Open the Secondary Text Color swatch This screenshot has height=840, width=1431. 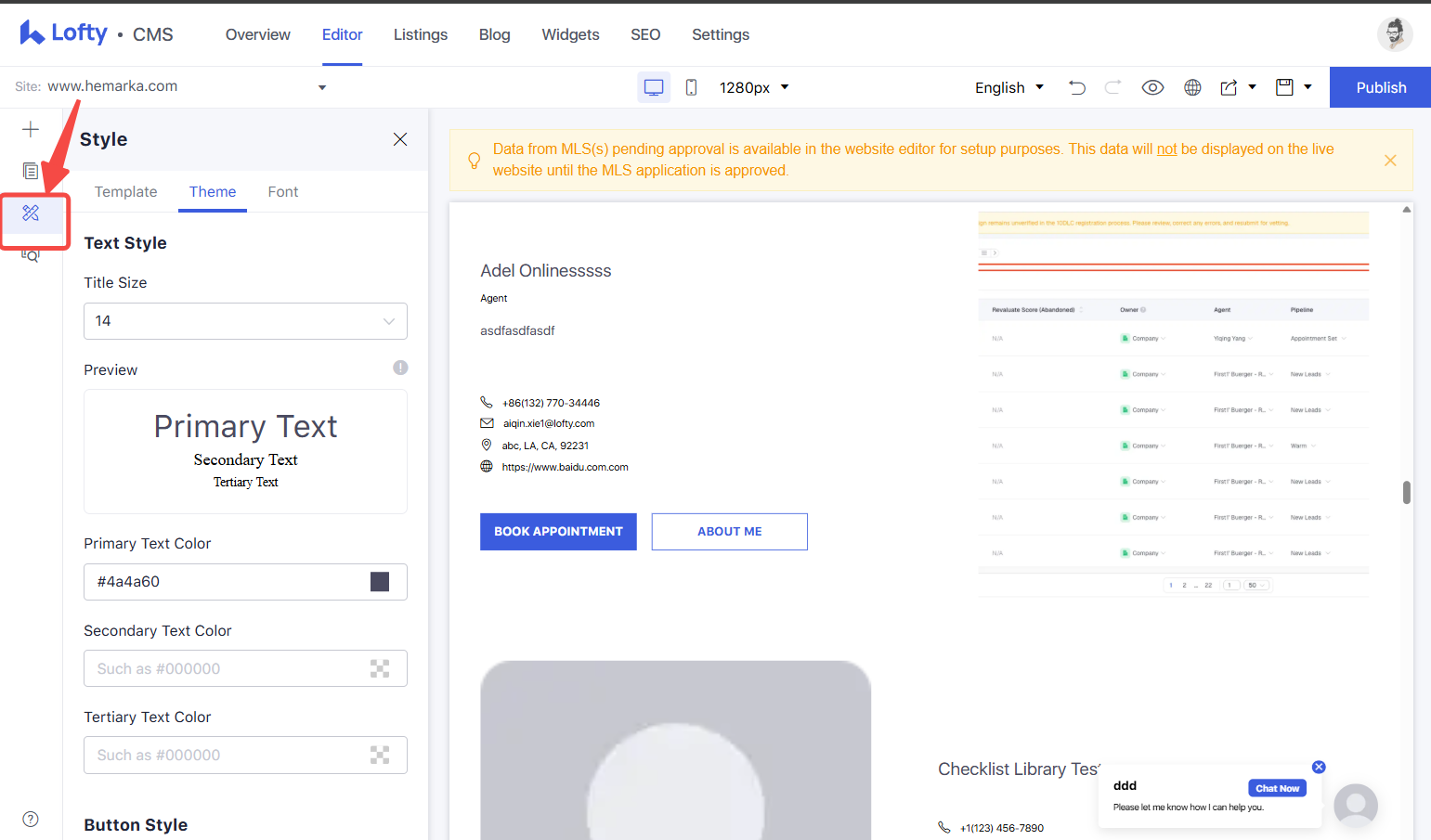[380, 668]
